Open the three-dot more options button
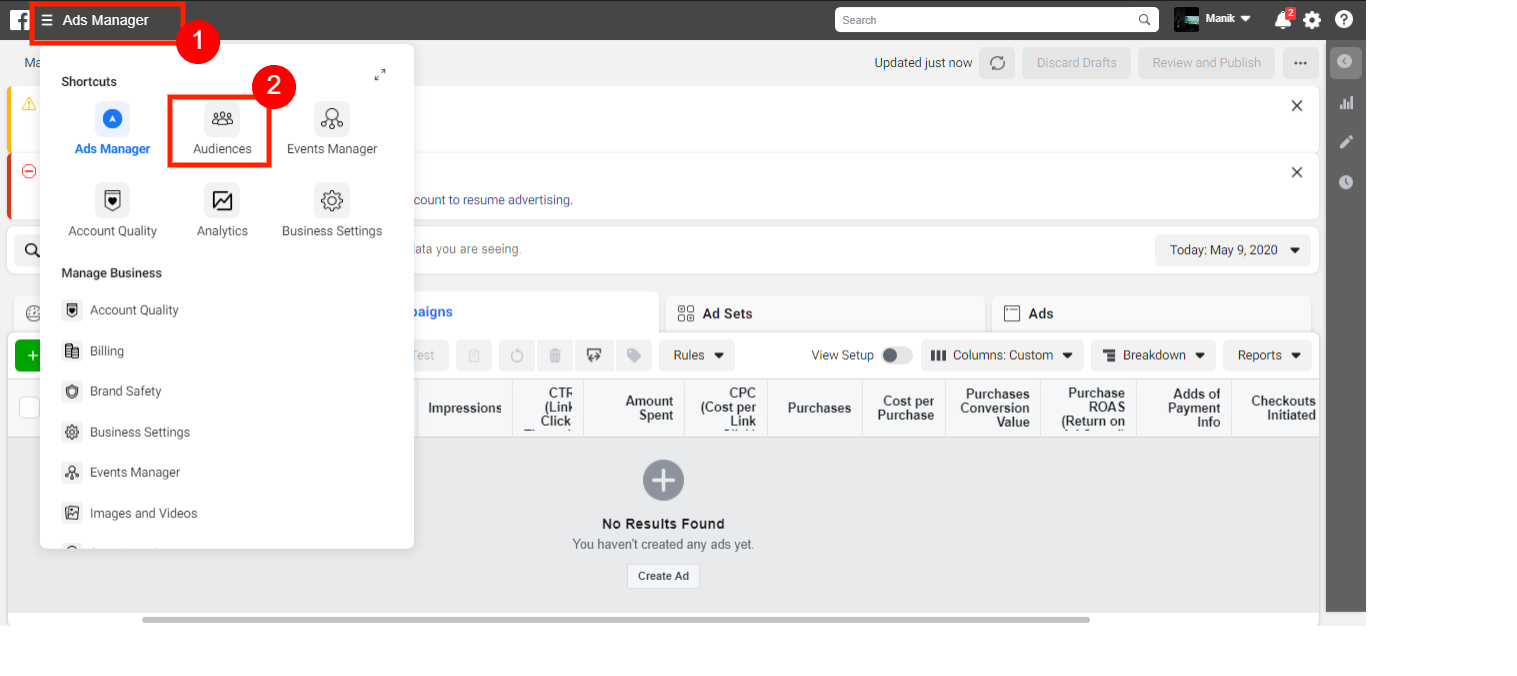 coord(1300,63)
